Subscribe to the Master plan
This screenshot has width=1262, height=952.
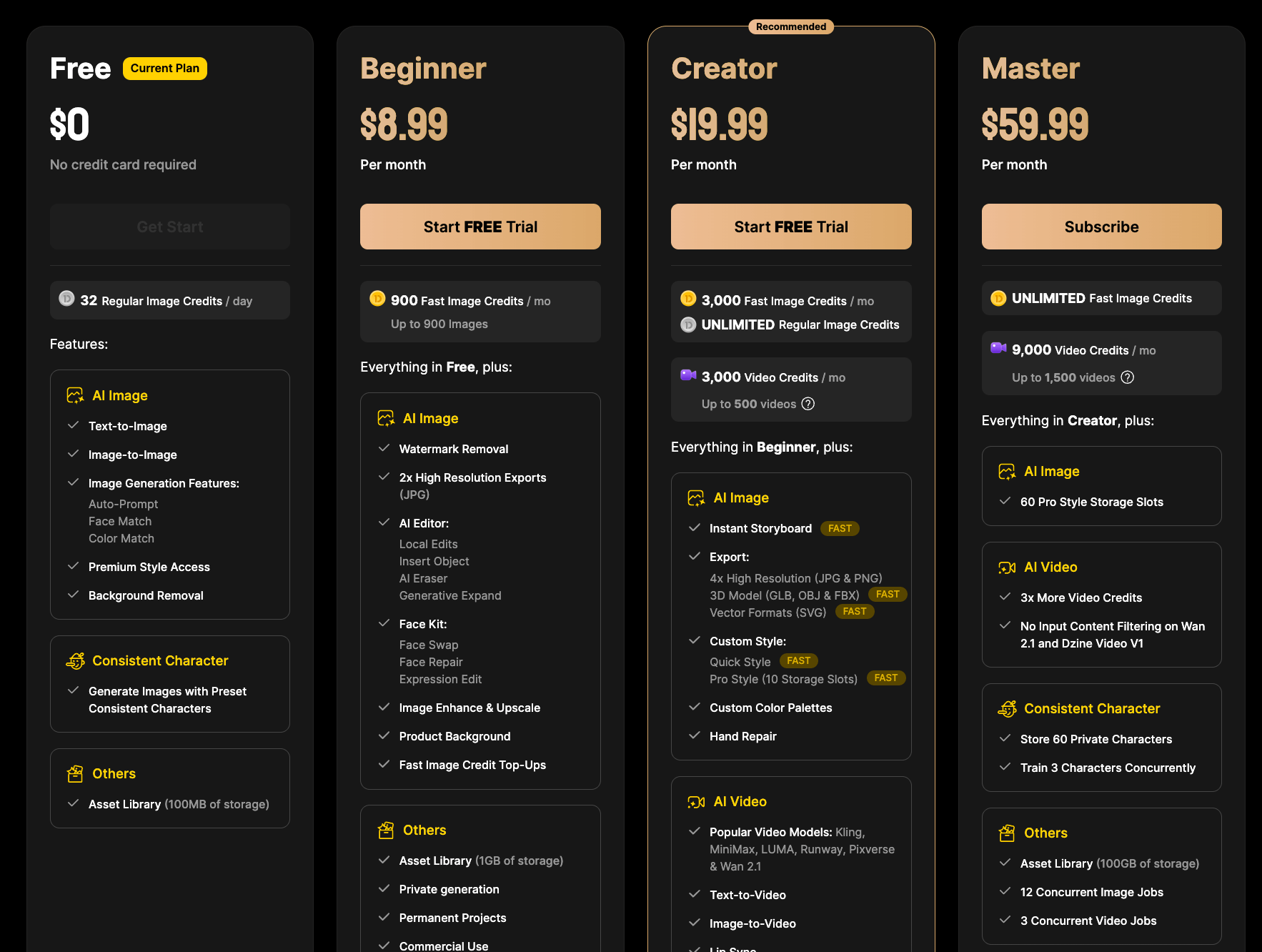1101,227
